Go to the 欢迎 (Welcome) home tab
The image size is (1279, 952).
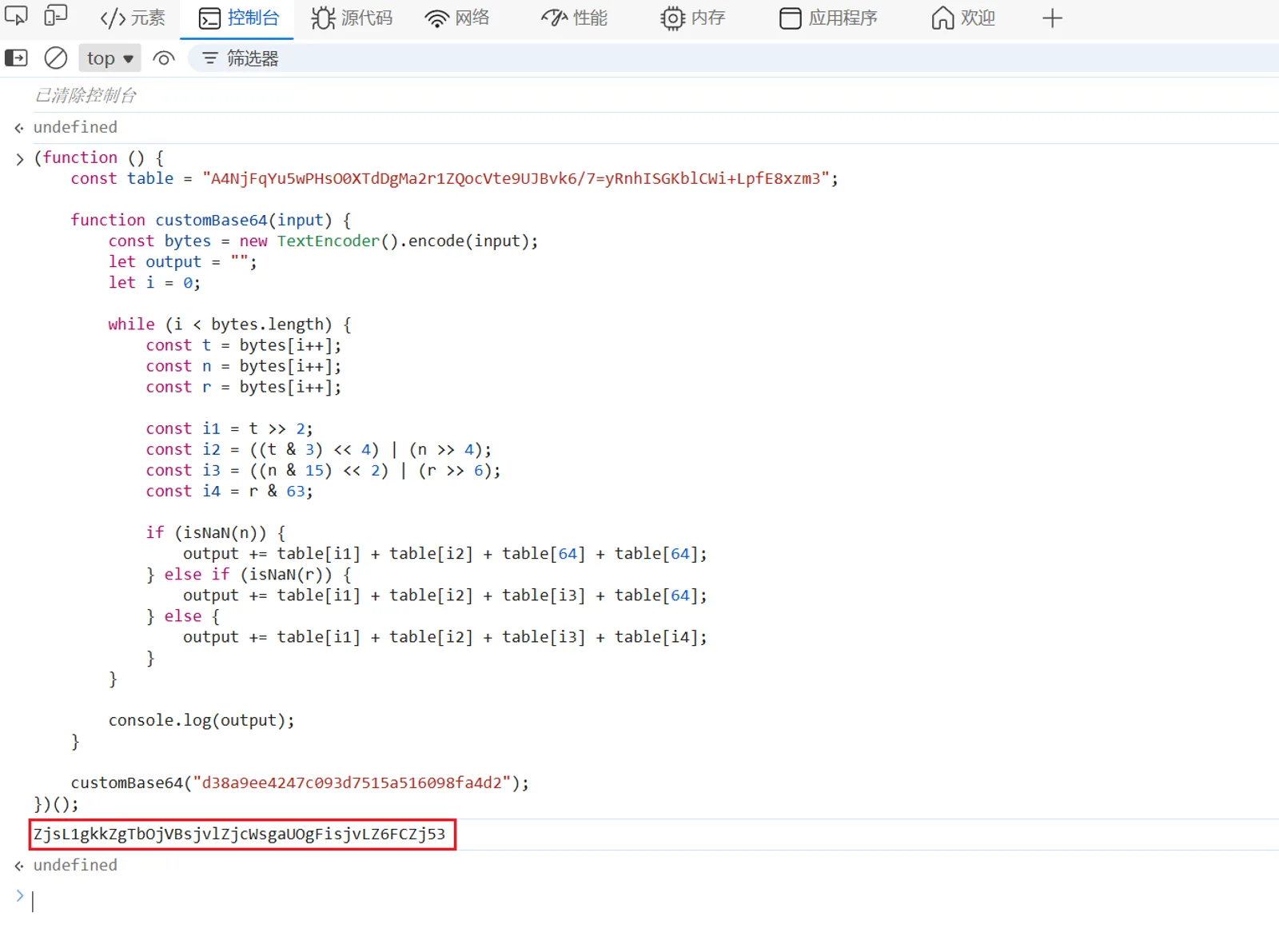963,18
